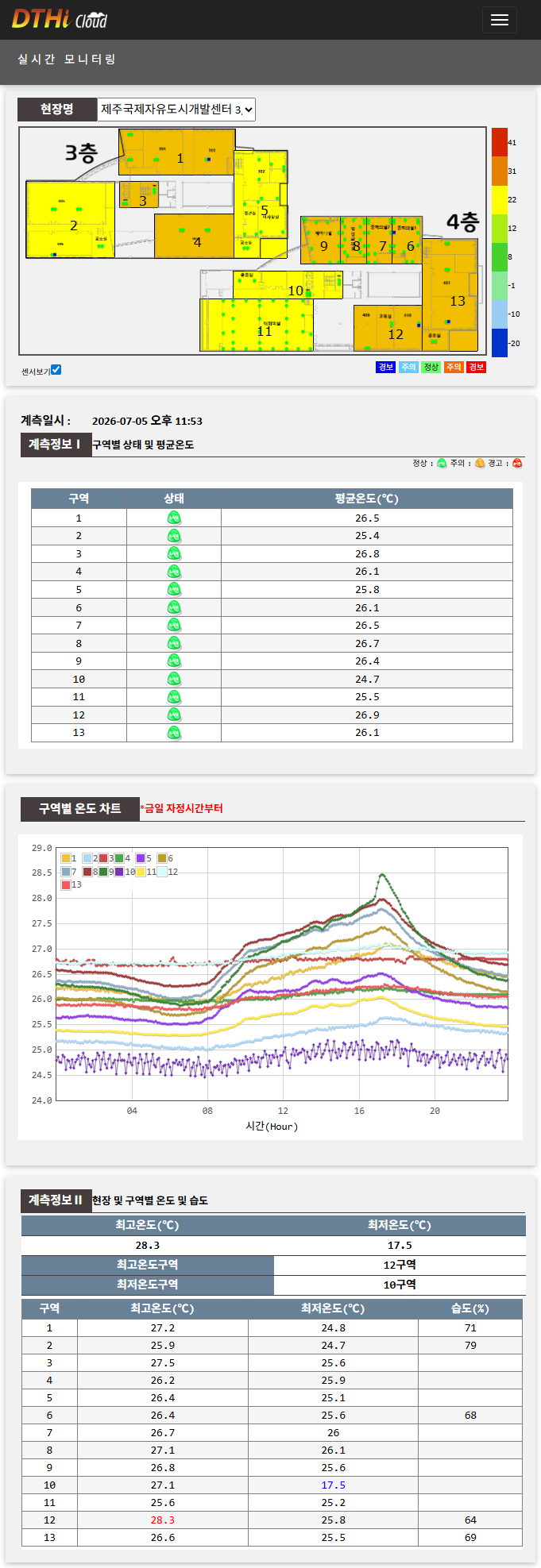This screenshot has height=1568, width=541.
Task: Click zone 13 green status icon
Action: 174,733
